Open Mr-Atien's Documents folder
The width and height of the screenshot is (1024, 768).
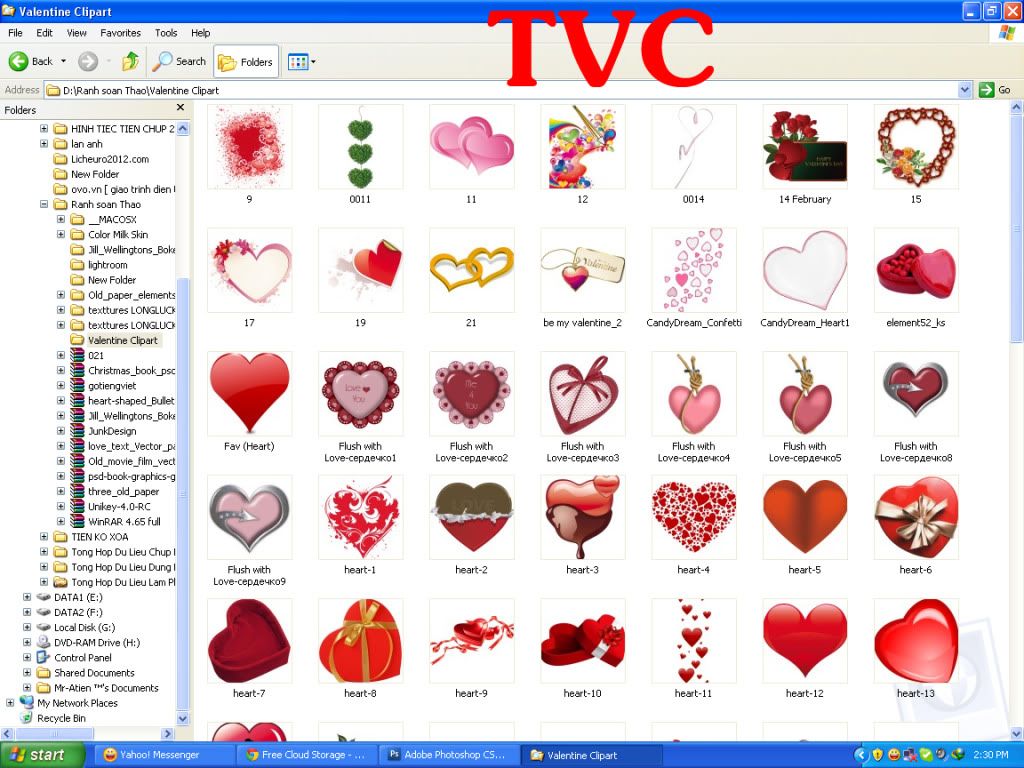point(106,688)
